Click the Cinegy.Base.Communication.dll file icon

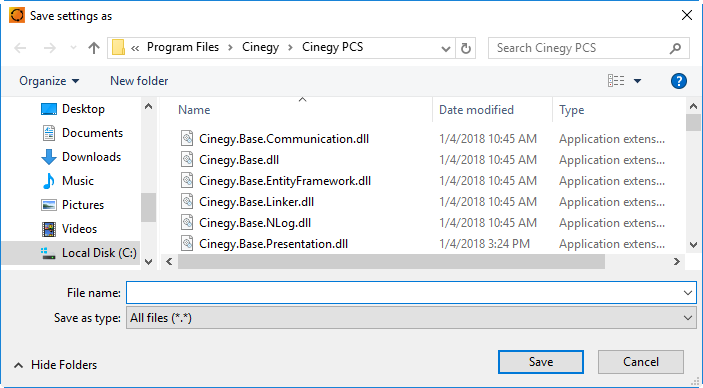coord(187,139)
